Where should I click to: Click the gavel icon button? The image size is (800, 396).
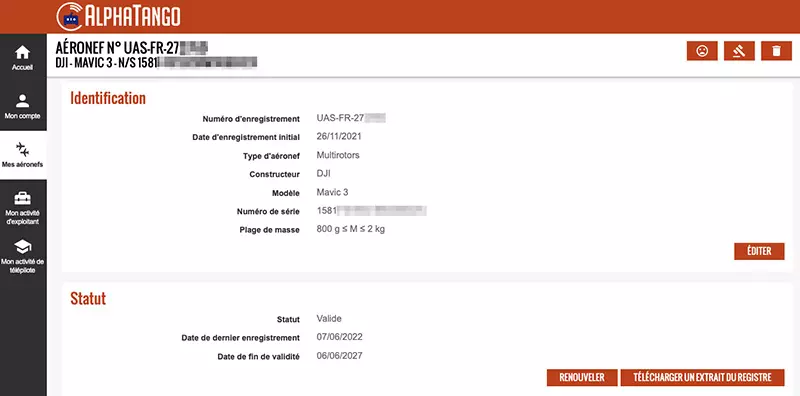739,51
